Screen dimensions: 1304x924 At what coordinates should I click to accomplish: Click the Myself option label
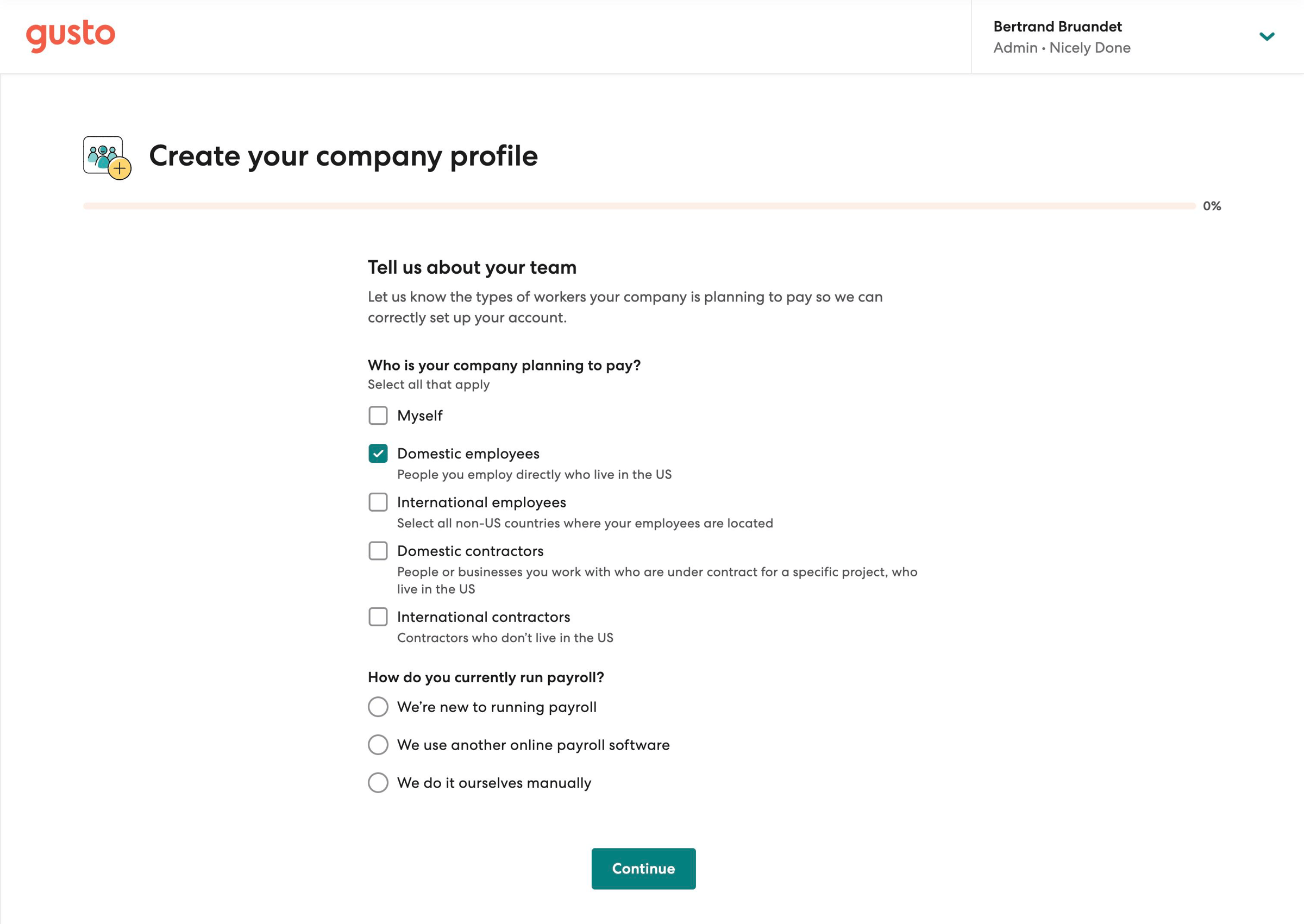[x=420, y=416]
